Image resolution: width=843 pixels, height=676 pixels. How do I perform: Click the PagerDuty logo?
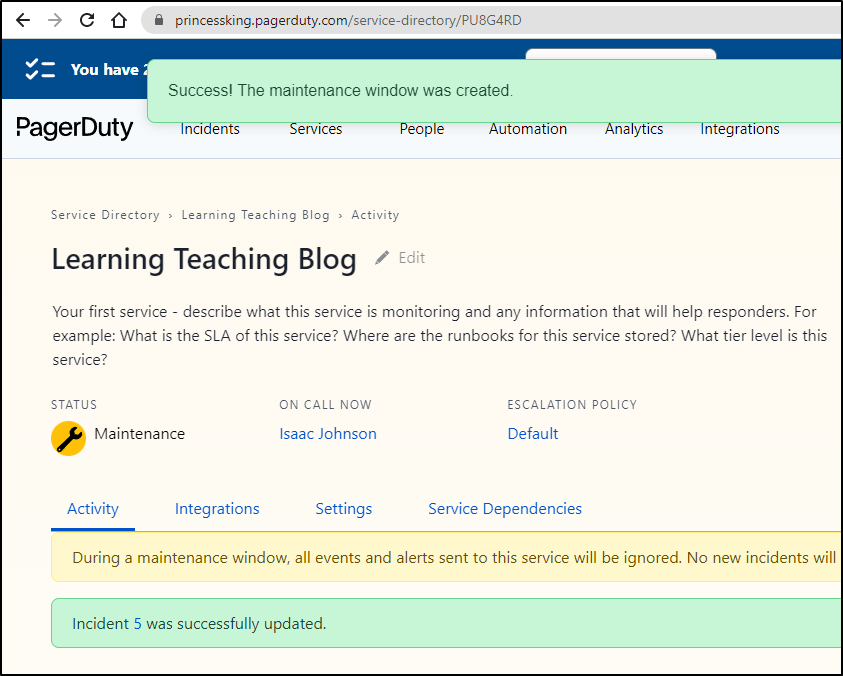click(75, 129)
